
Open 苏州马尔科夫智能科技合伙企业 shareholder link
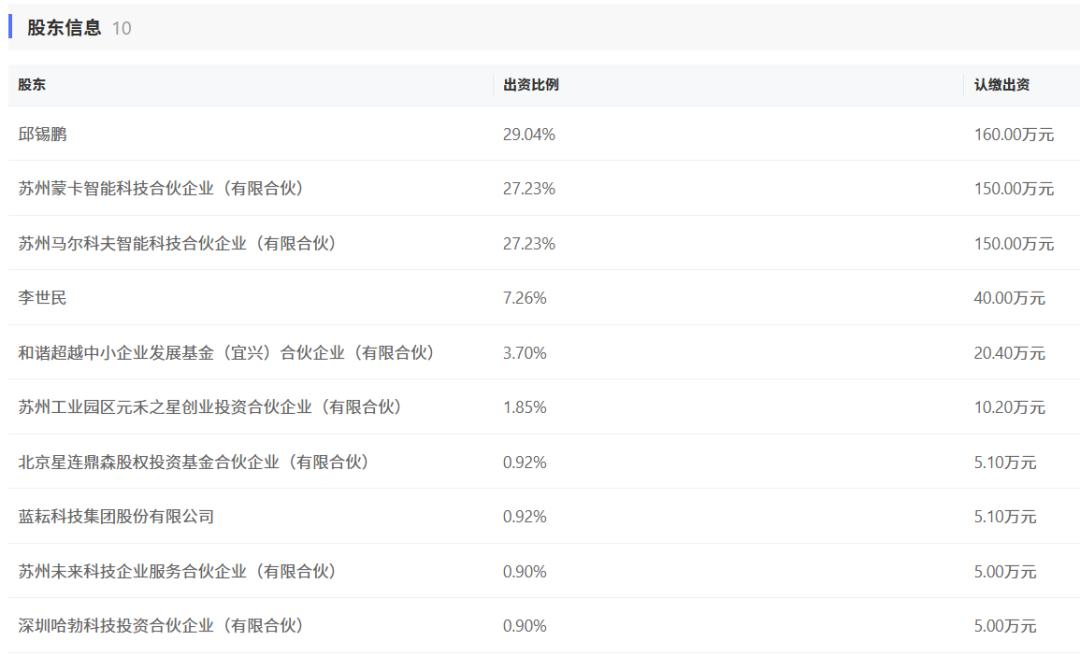pyautogui.click(x=176, y=243)
